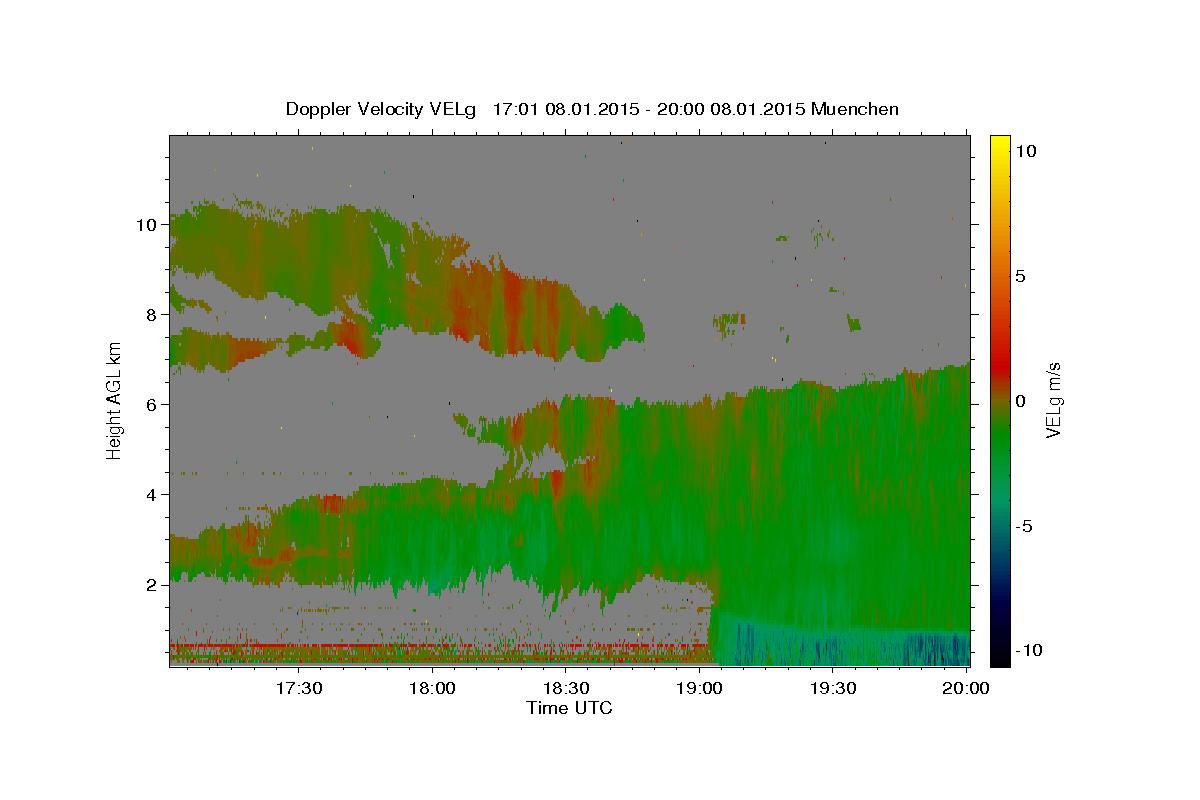Click the 18:00 time tick label
The width and height of the screenshot is (1200, 800).
432,688
